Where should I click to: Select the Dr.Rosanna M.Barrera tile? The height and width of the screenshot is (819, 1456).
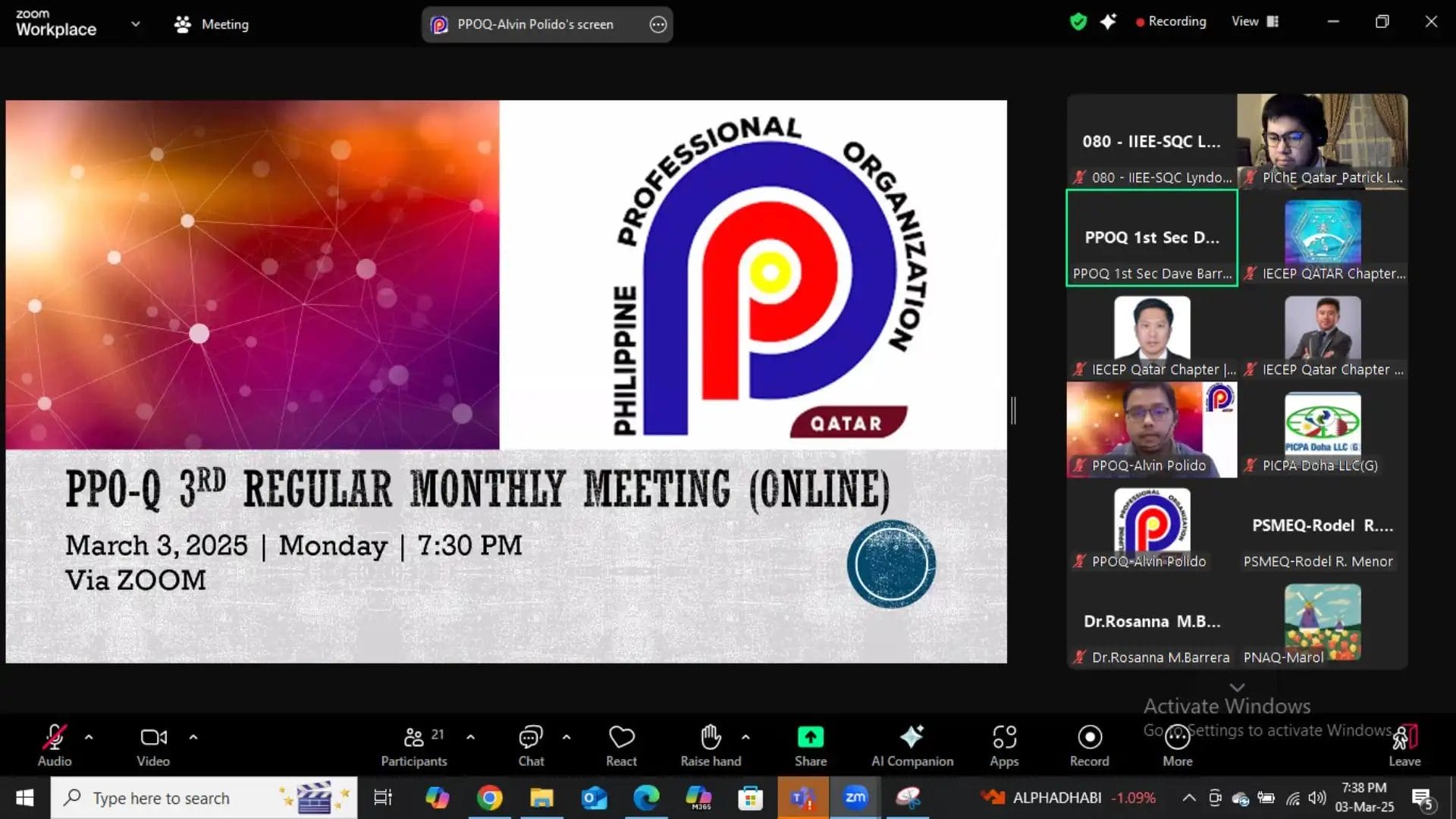click(x=1152, y=622)
